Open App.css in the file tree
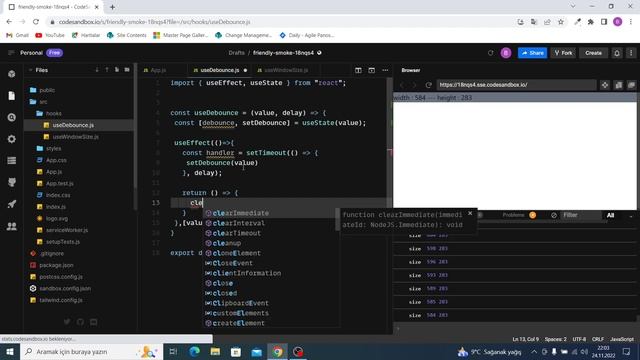640x360 pixels. 56,160
